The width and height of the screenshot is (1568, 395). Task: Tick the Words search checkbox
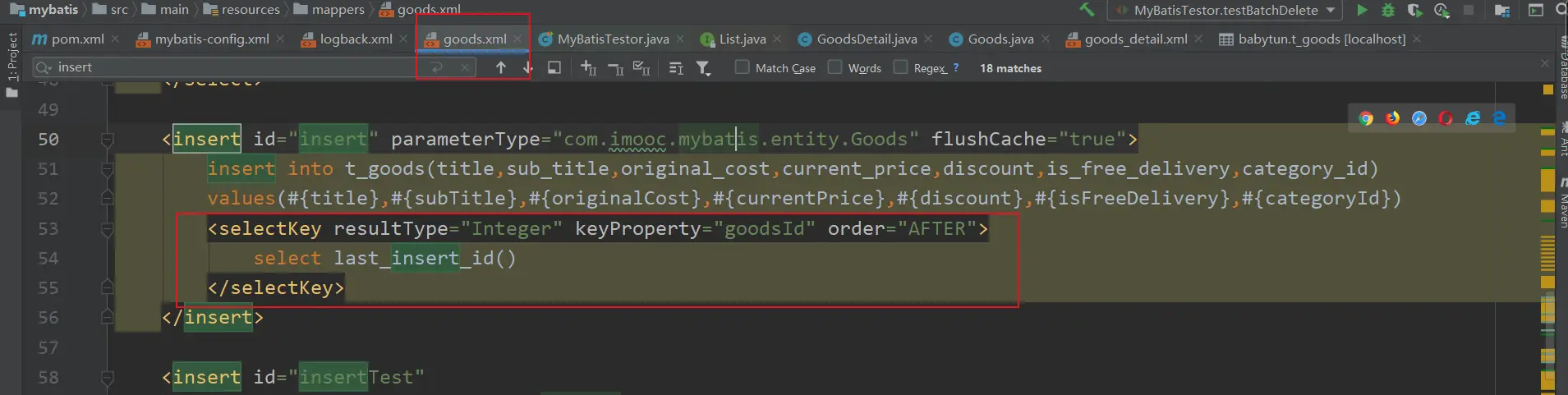[835, 67]
